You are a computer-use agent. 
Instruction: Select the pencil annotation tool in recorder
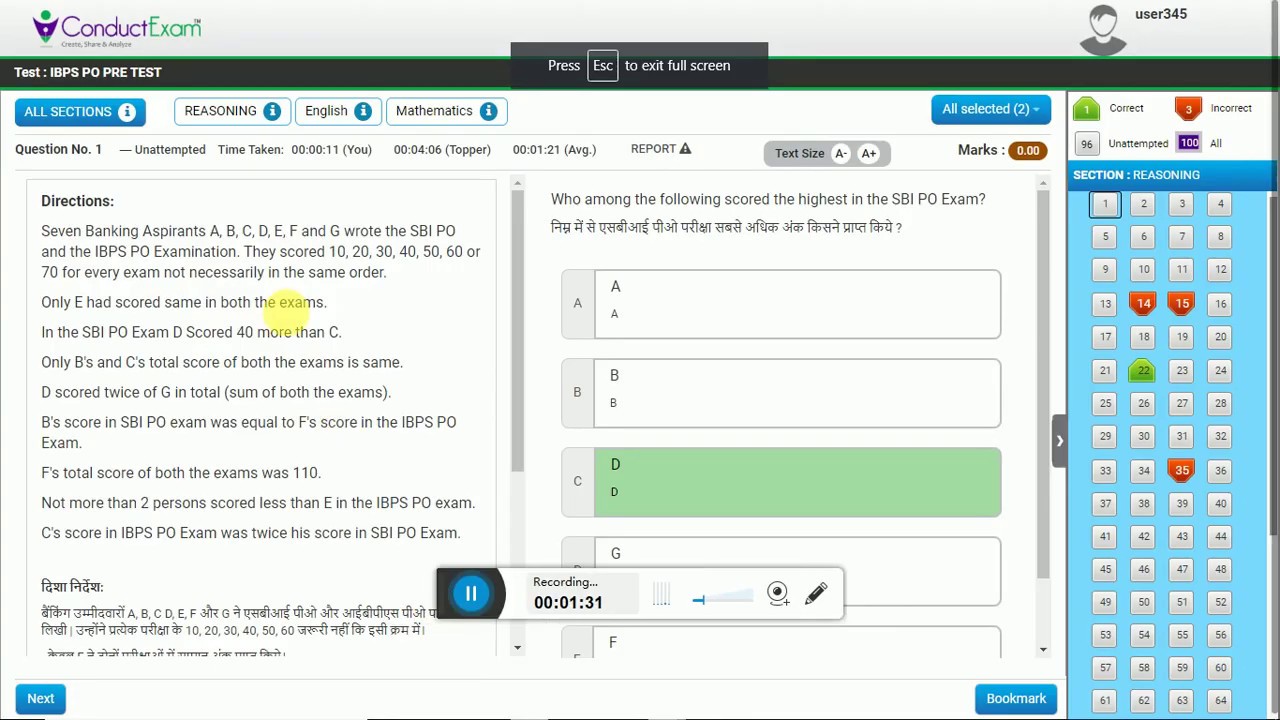(x=816, y=594)
